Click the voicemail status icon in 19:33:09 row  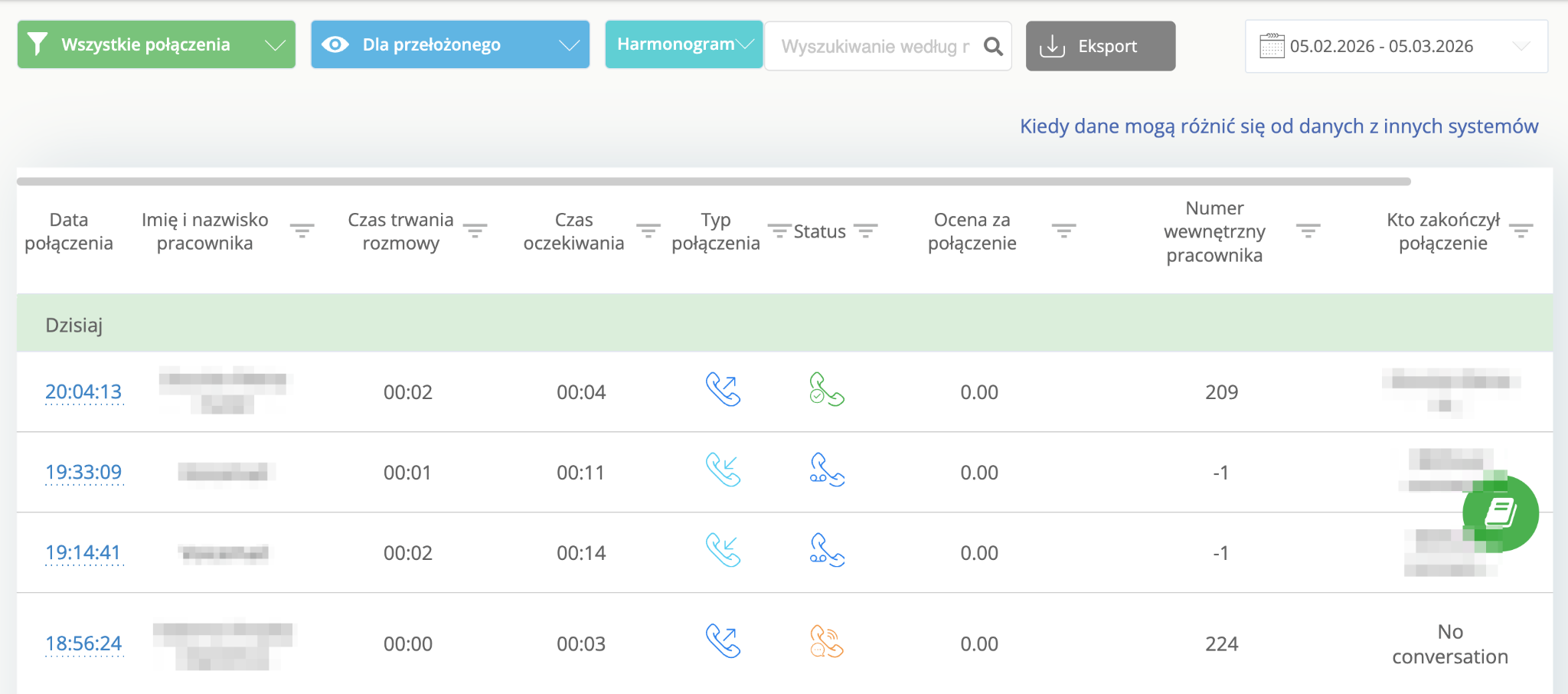coord(826,470)
